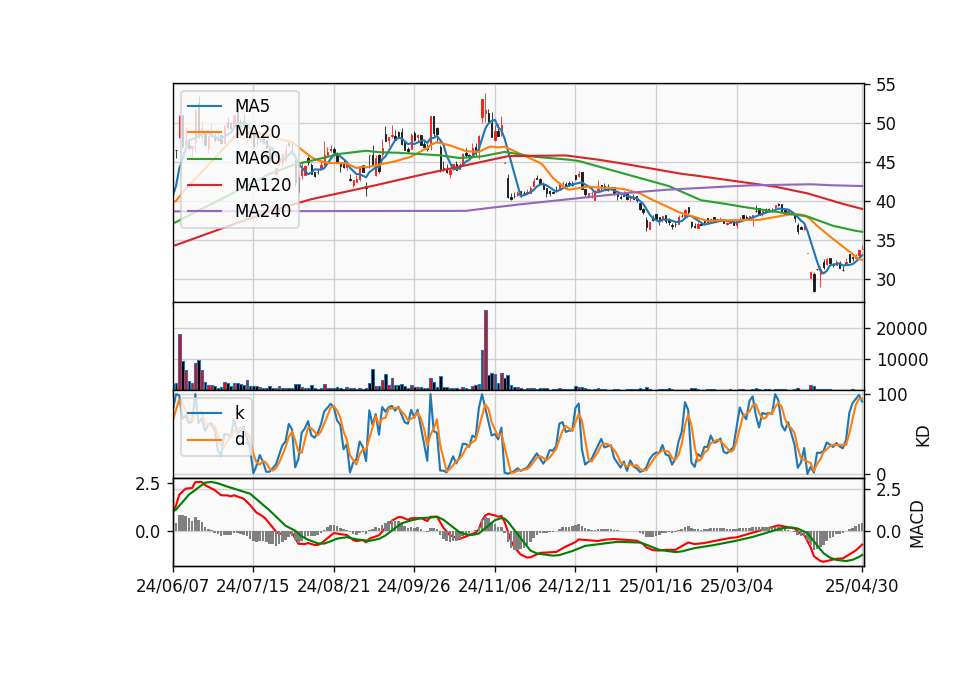Viewport: 960px width, 690px height.
Task: Click the blue MA5 legend line sample
Action: (204, 106)
